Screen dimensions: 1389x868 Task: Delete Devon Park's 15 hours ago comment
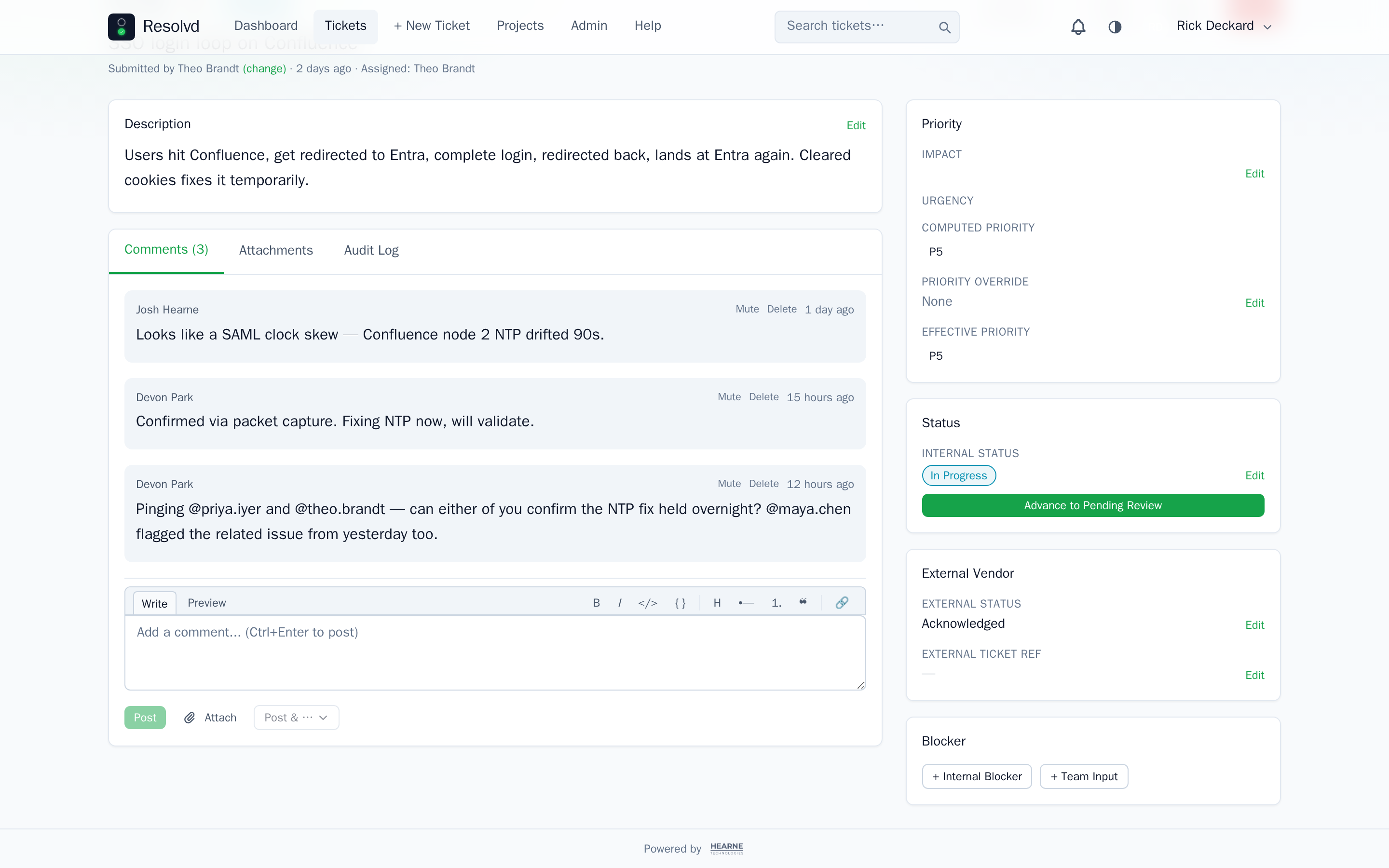coord(764,397)
